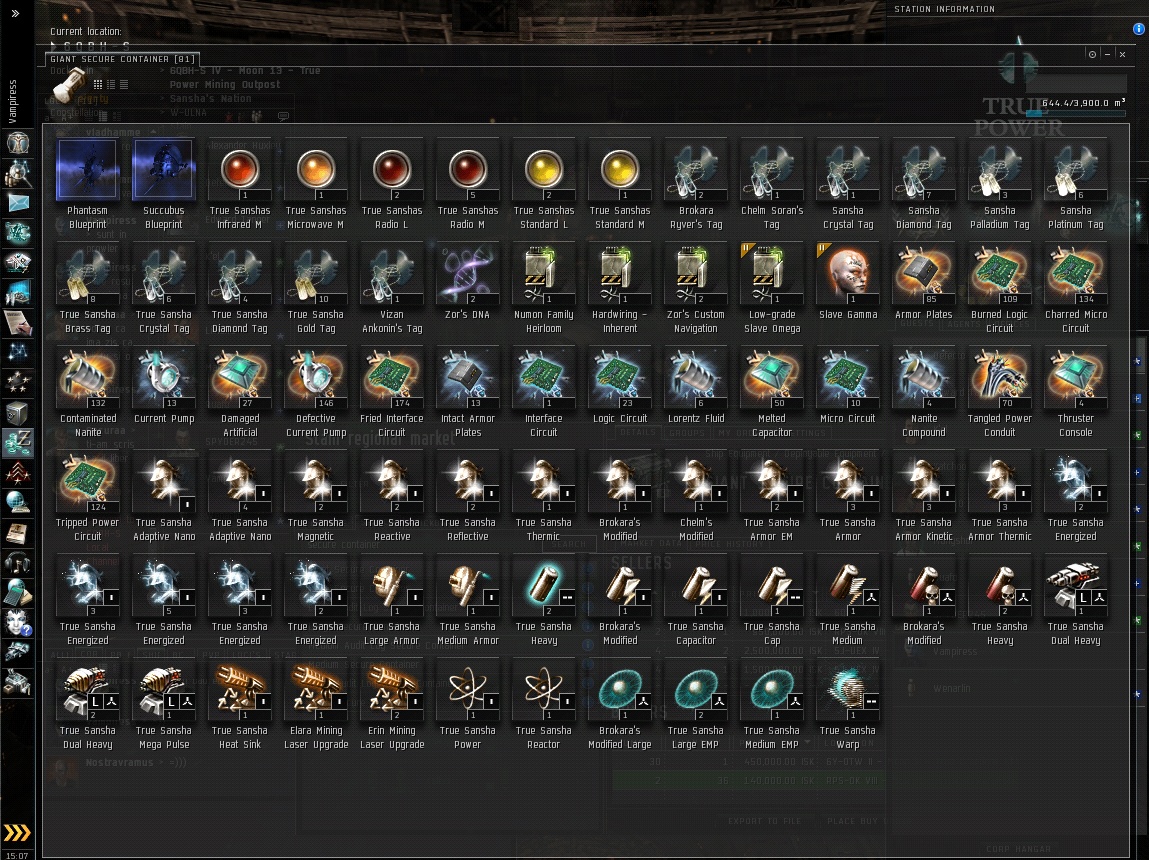This screenshot has height=860, width=1149.
Task: Click Export To File in market window
Action: coord(764,821)
